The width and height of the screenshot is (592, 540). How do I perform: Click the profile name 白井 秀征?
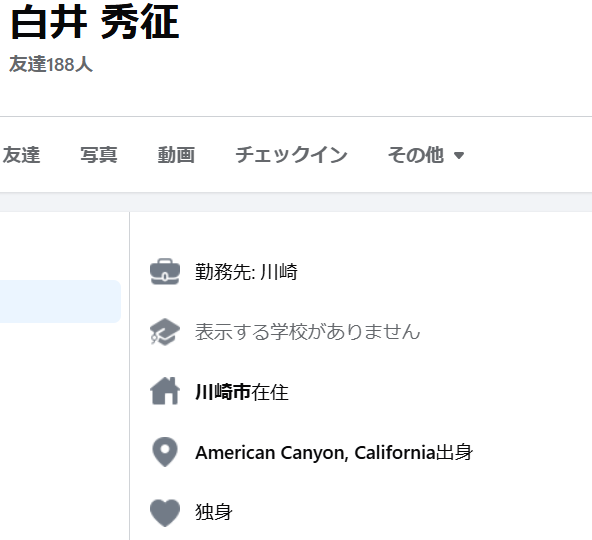[x=95, y=23]
